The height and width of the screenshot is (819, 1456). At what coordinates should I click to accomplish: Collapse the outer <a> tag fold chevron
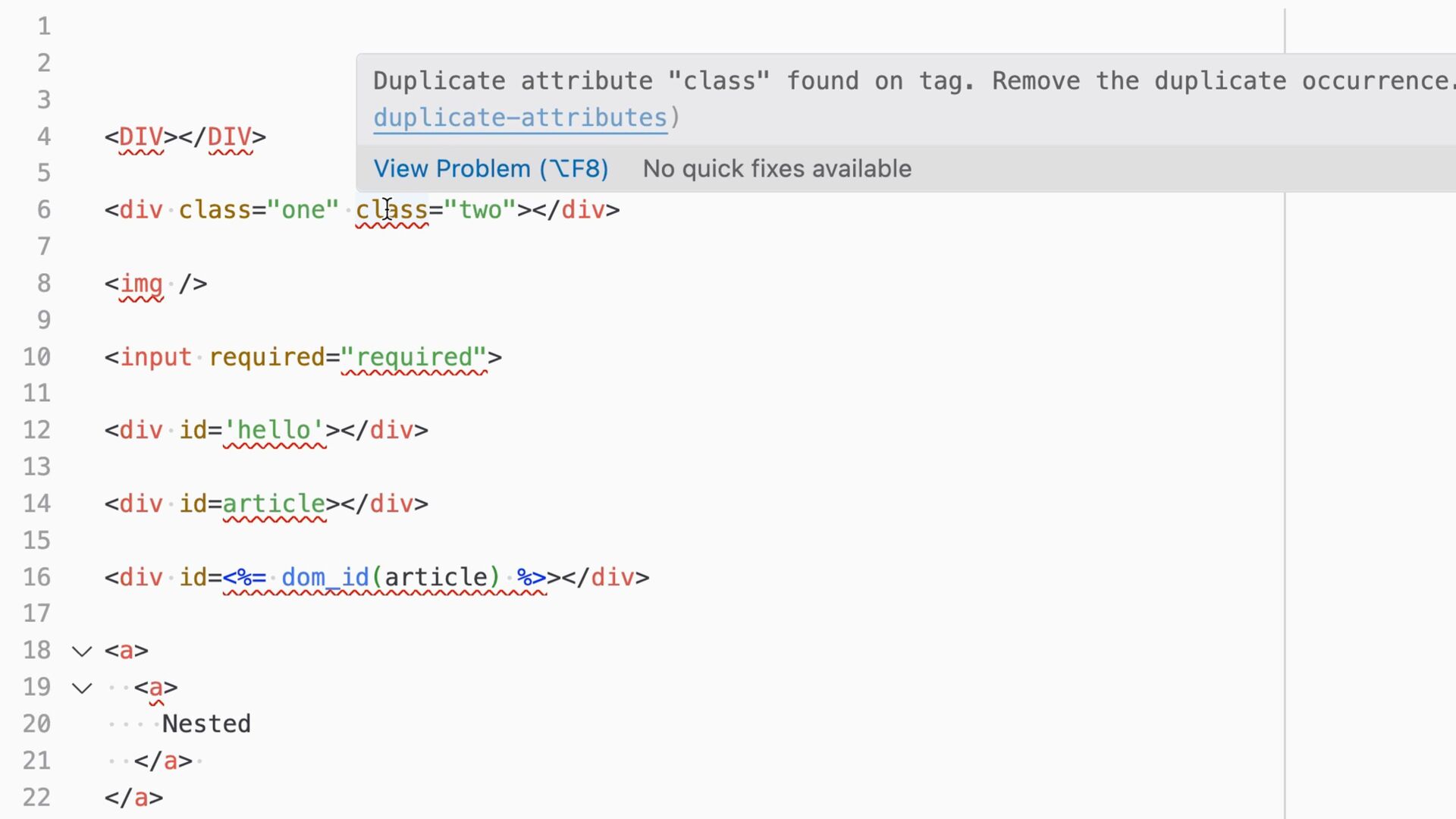coord(82,651)
